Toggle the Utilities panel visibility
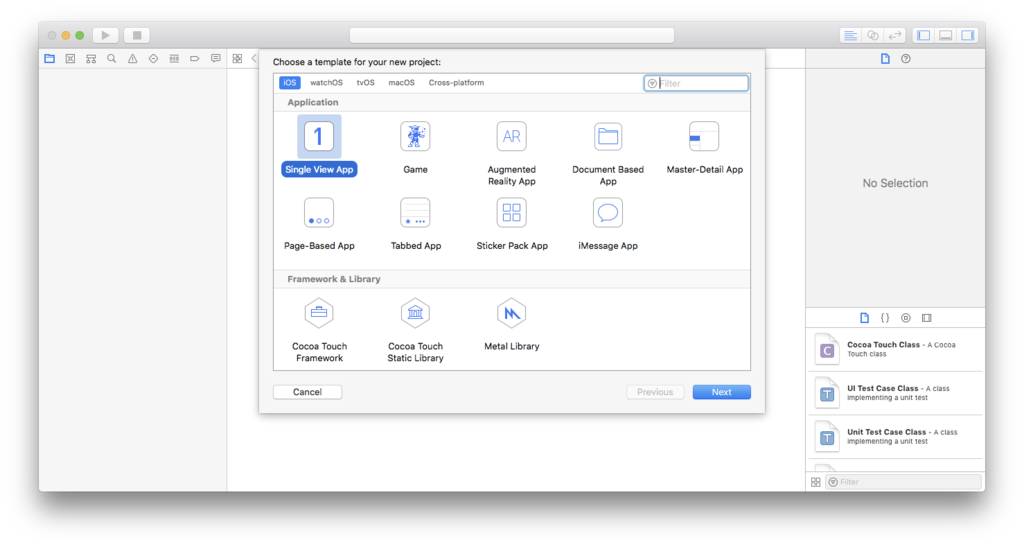Image resolution: width=1024 pixels, height=547 pixels. (x=967, y=35)
